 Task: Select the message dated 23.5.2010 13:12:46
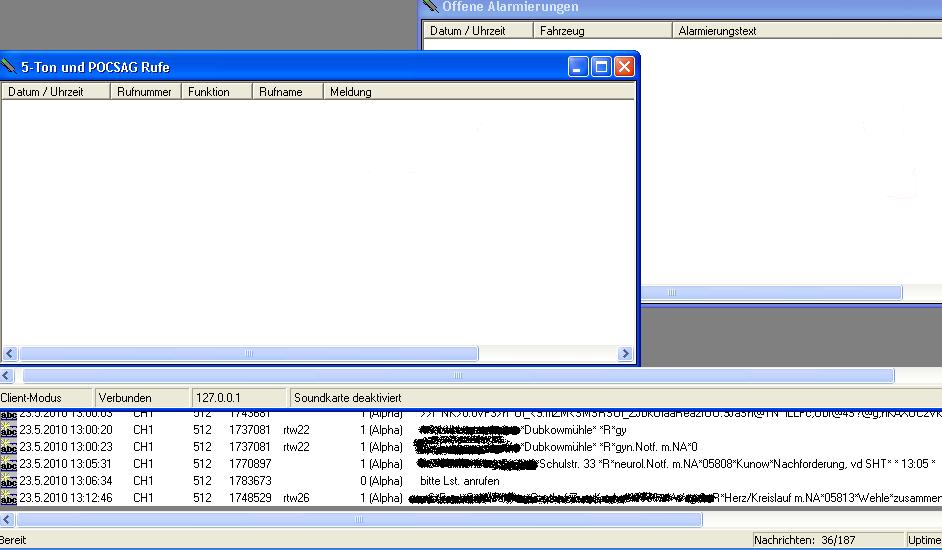(x=471, y=498)
